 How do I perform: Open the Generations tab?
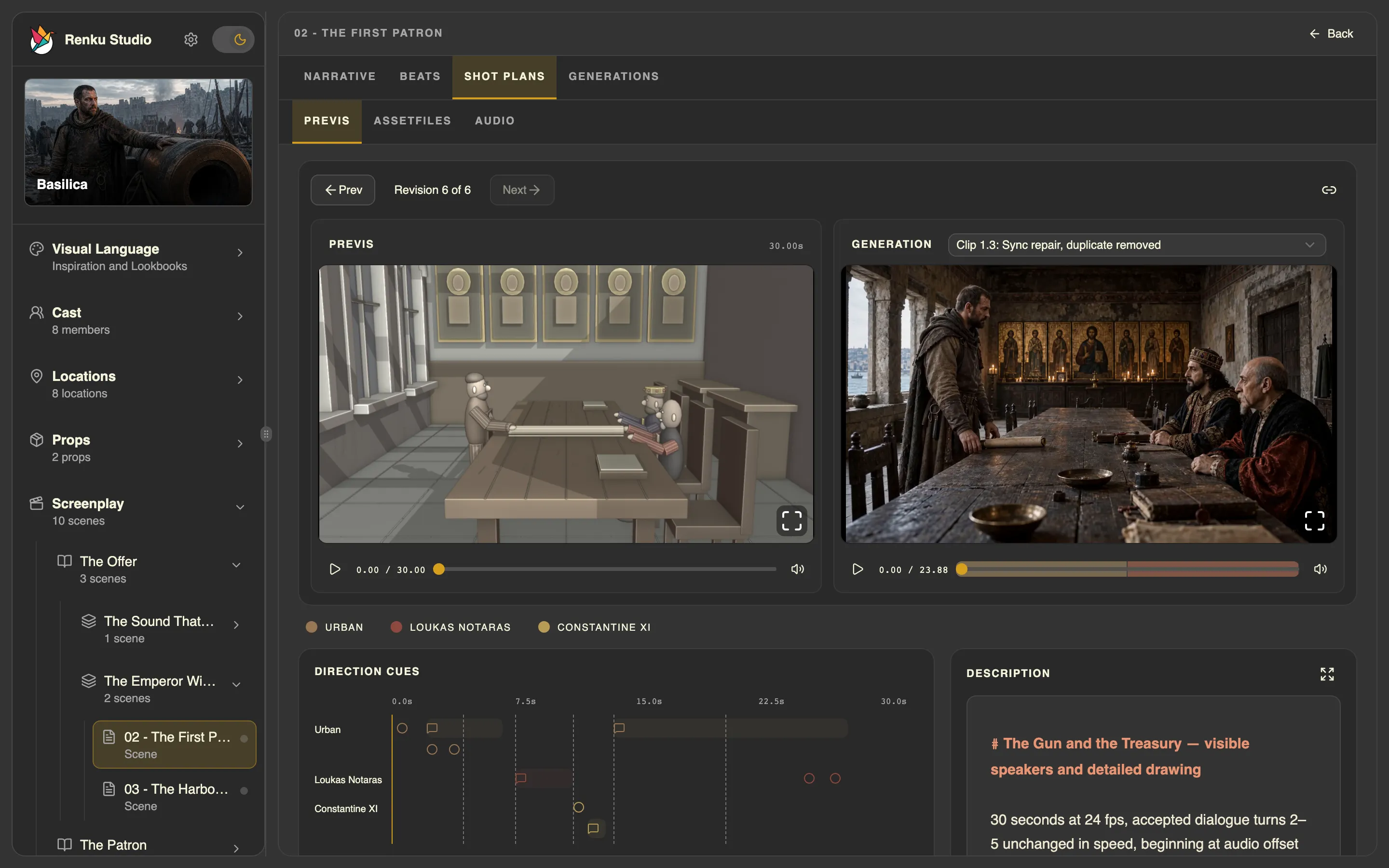coord(613,76)
